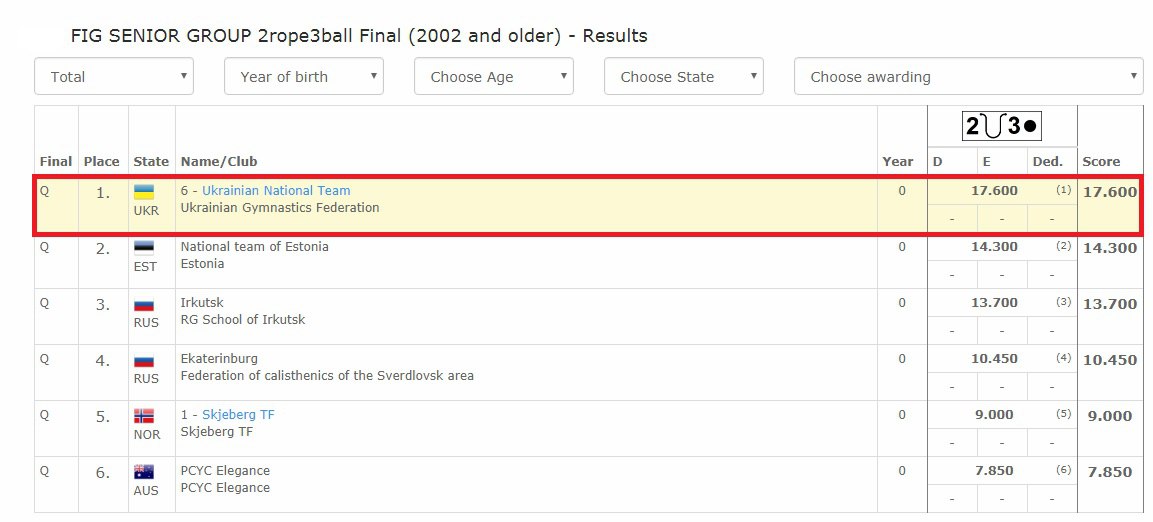Click the Ukraine flag icon
This screenshot has height=522, width=1153.
[x=144, y=192]
